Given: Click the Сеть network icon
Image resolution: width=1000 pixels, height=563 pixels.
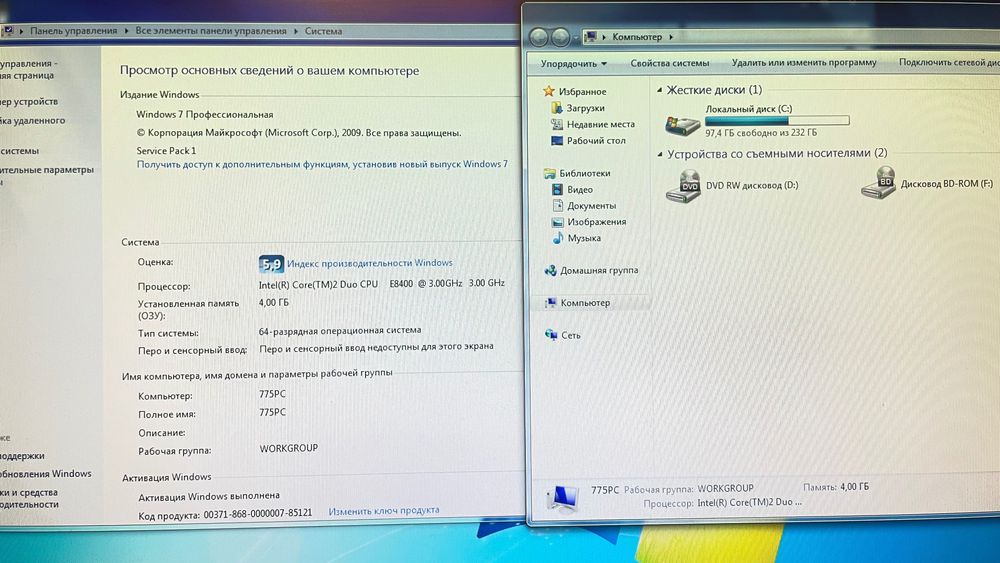Looking at the screenshot, I should point(551,335).
